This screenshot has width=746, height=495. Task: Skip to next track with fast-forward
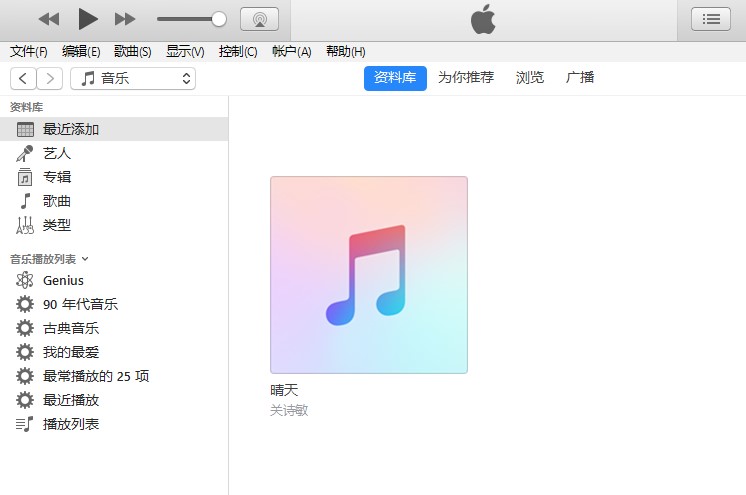125,20
